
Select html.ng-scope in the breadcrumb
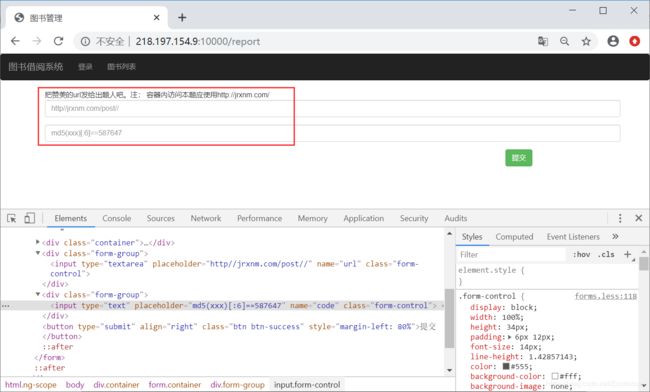pos(31,385)
